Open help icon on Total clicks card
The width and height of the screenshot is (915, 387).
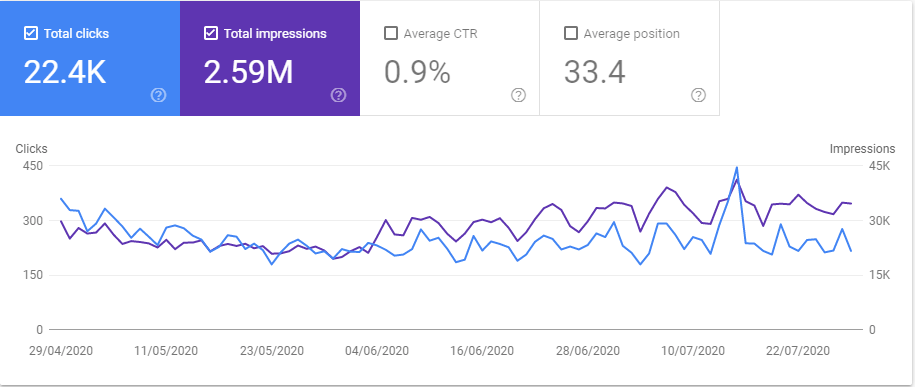(x=158, y=95)
